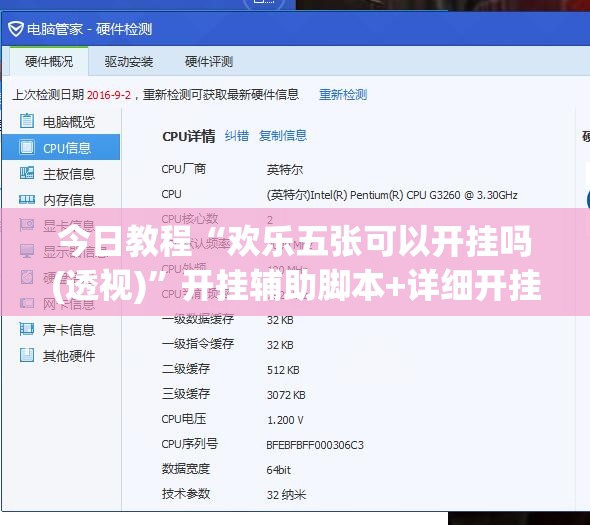Click the CPU信息 chip icon

pyautogui.click(x=27, y=147)
